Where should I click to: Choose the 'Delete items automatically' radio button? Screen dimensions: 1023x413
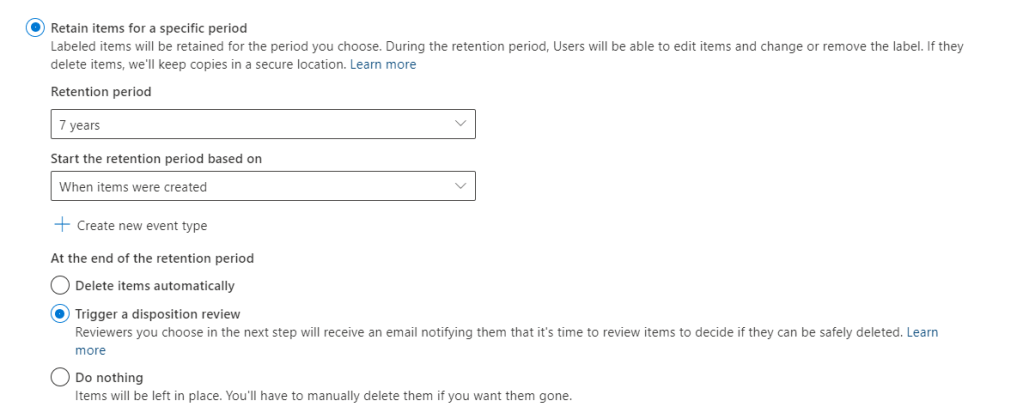pyautogui.click(x=60, y=286)
